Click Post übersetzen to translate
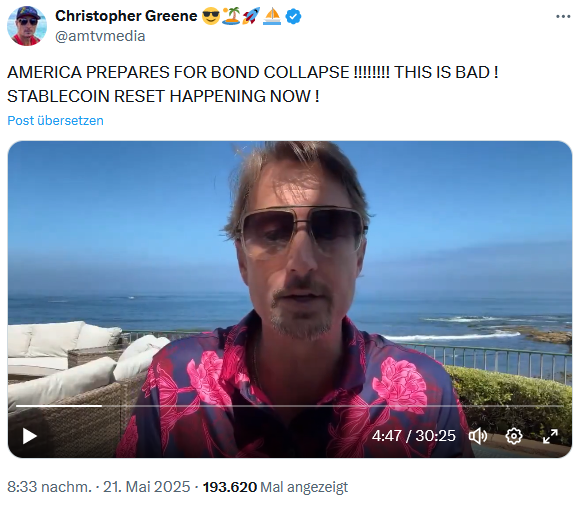579x506 pixels. tap(55, 120)
